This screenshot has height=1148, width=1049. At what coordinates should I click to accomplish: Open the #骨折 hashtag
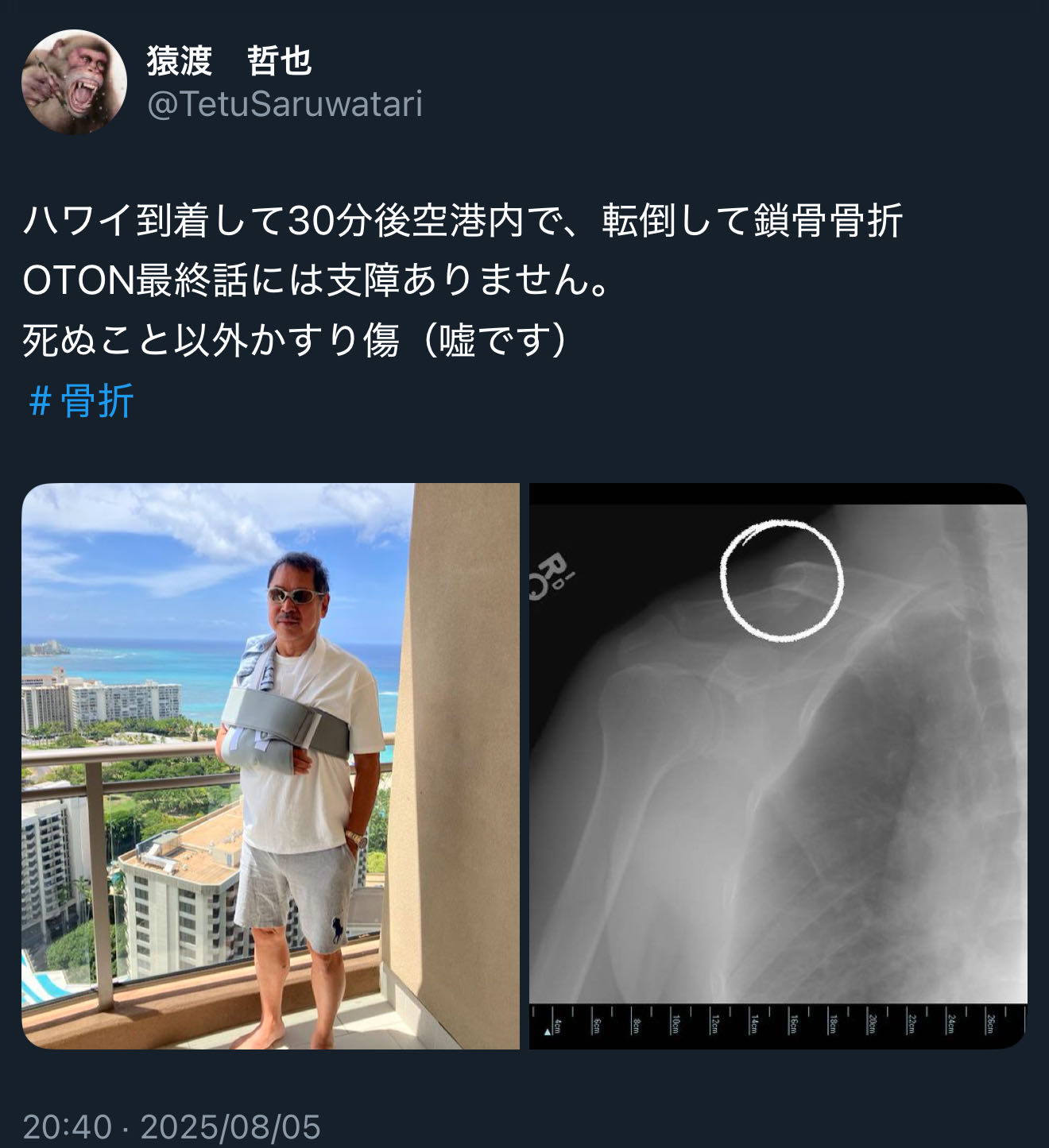click(81, 400)
